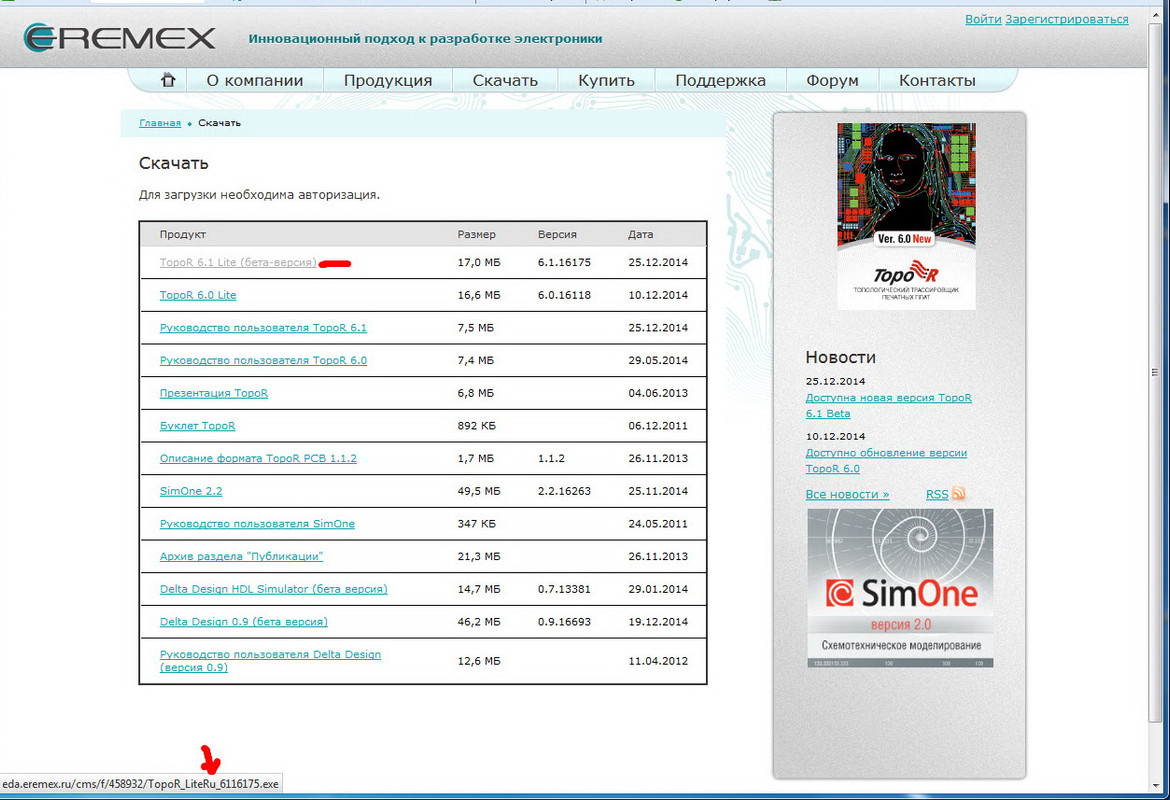The height and width of the screenshot is (800, 1170).
Task: Open news Доступно обновление версии TopoR 6.0
Action: pyautogui.click(x=886, y=460)
